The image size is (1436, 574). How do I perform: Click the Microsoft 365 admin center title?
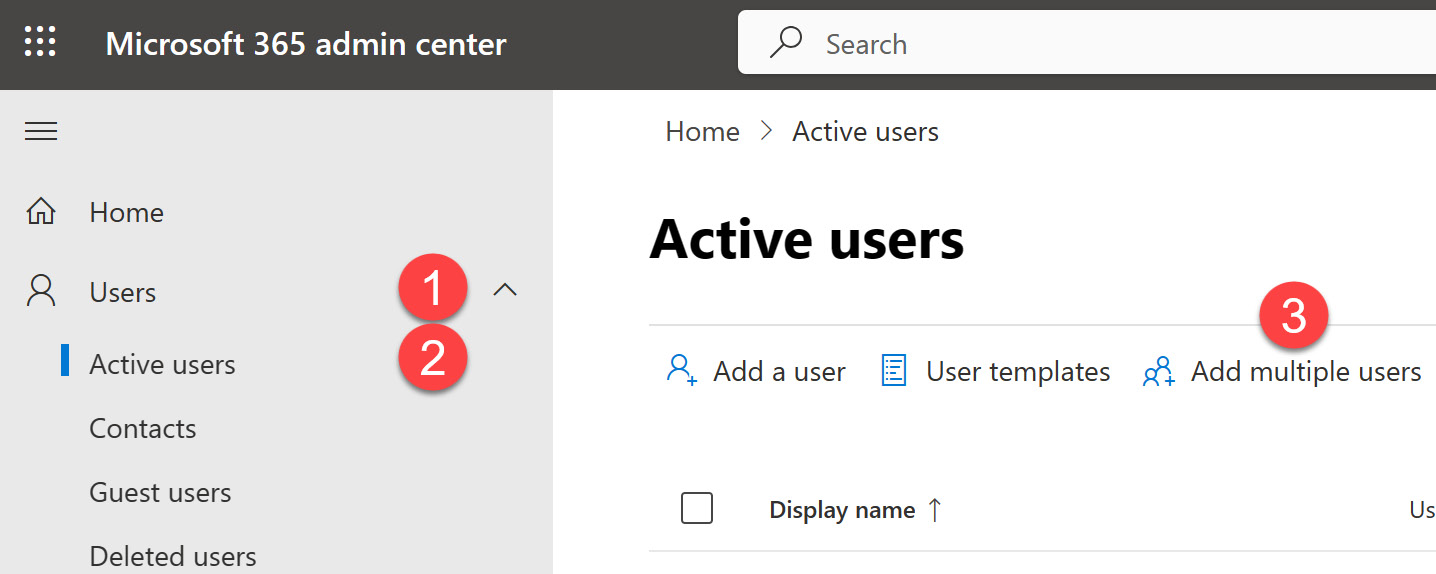(x=306, y=44)
